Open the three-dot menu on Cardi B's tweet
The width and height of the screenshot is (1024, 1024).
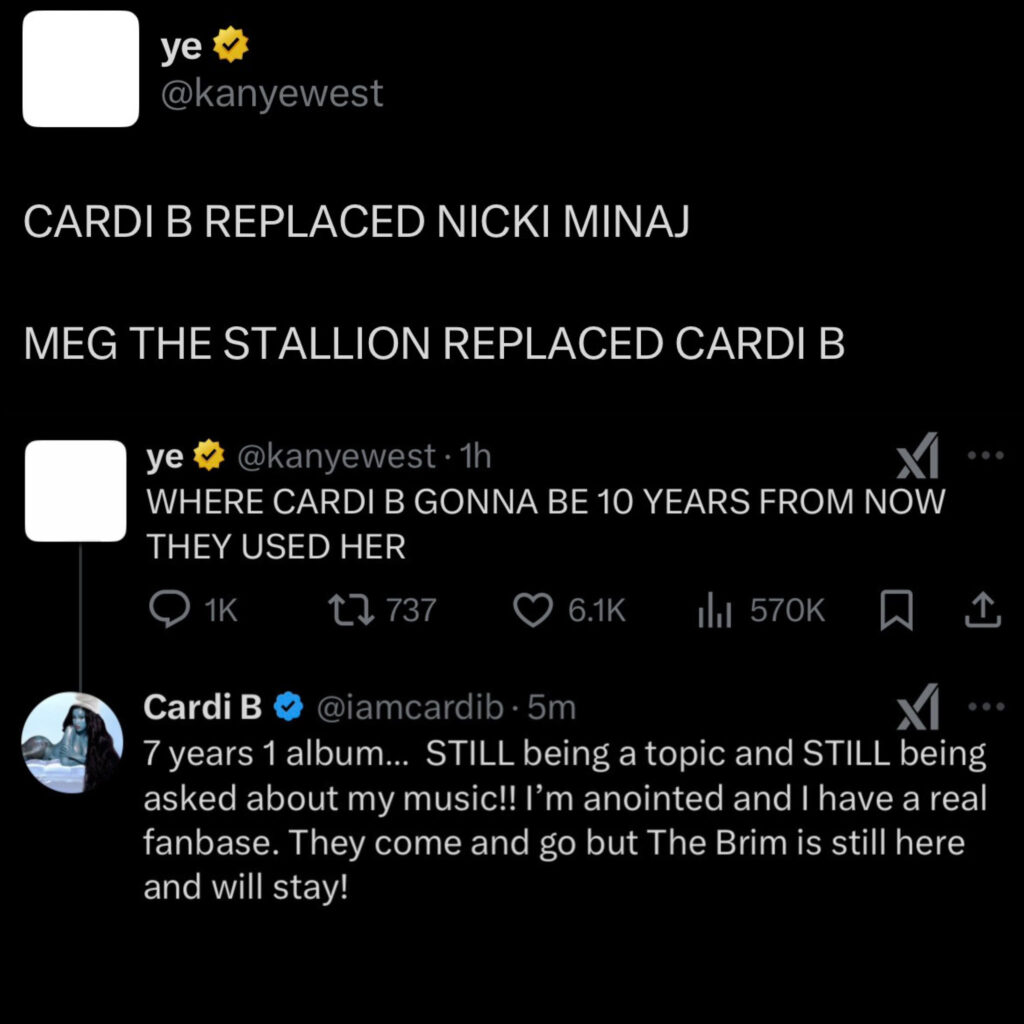[x=985, y=706]
